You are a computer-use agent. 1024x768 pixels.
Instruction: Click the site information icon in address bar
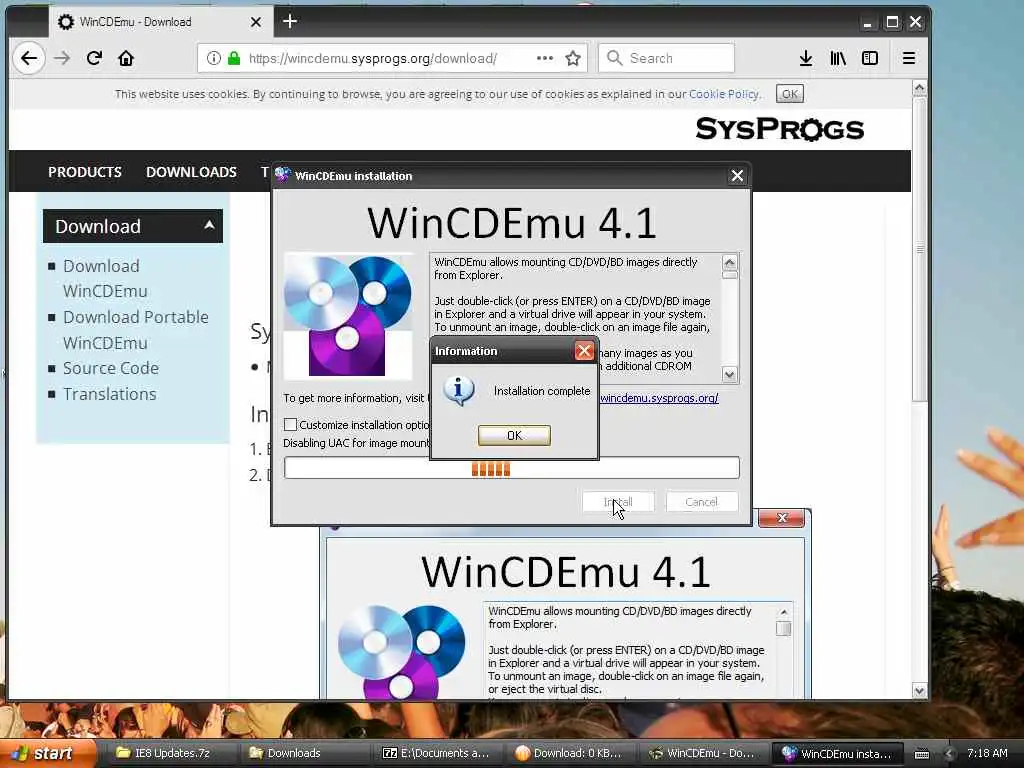(x=214, y=58)
